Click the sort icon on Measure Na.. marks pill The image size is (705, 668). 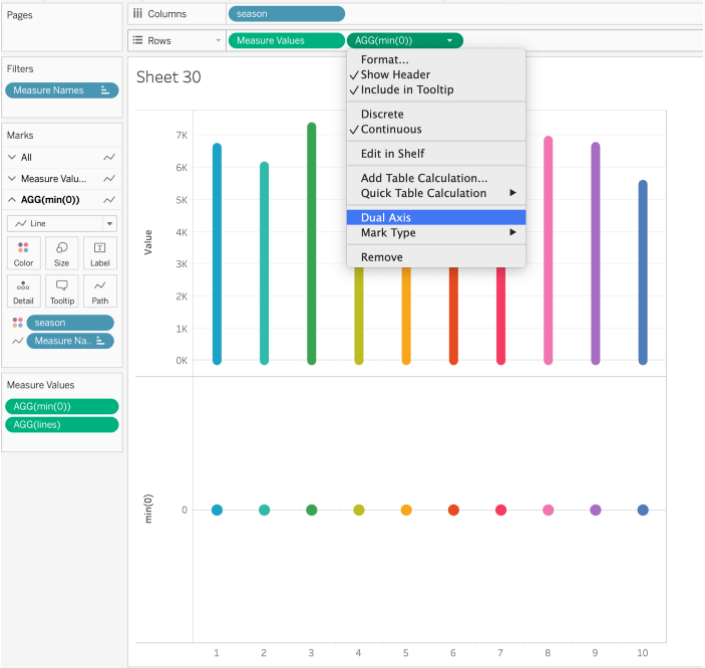[100, 341]
